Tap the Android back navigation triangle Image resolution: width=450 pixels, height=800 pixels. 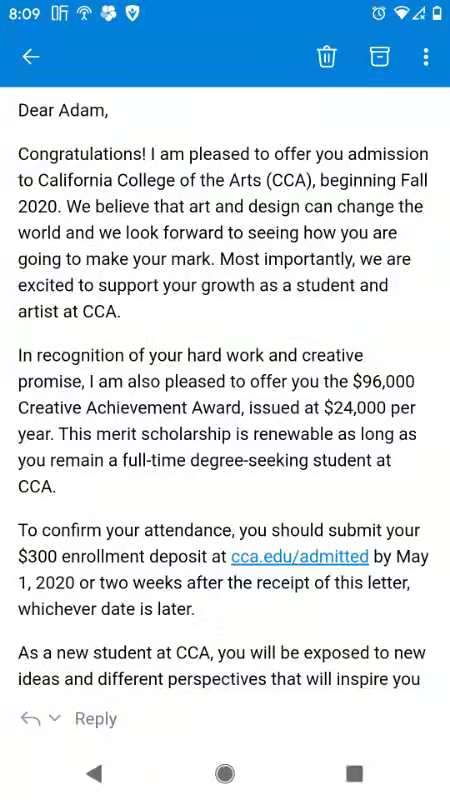point(94,774)
